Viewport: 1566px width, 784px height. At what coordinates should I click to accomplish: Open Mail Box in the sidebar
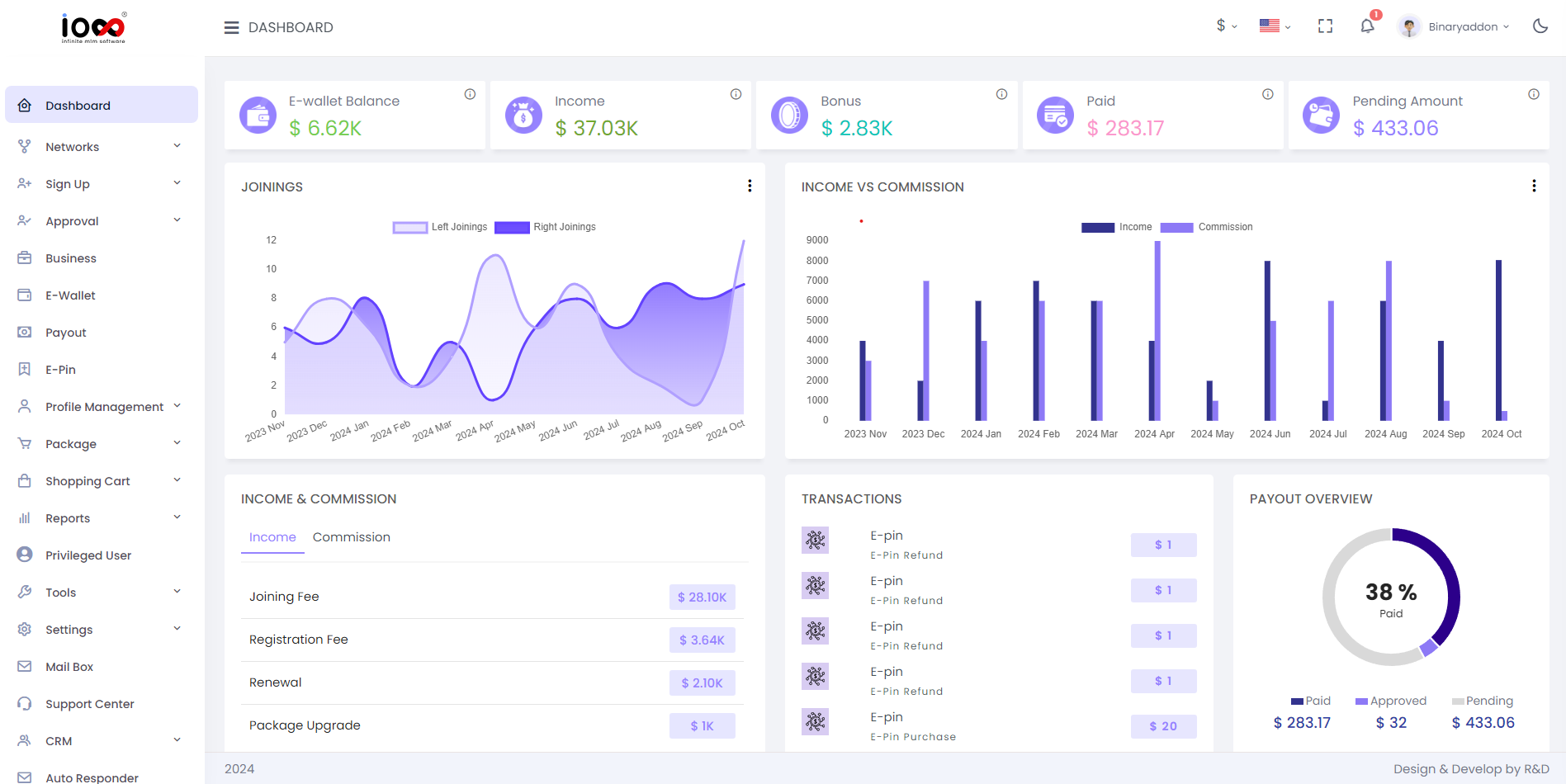[x=102, y=666]
